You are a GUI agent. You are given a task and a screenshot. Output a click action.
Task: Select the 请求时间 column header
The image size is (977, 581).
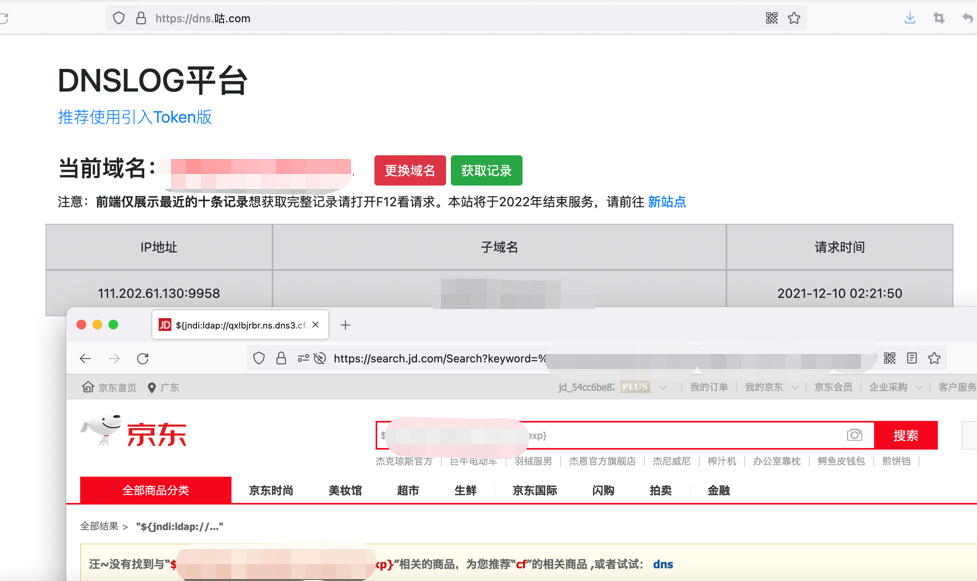[x=839, y=247]
